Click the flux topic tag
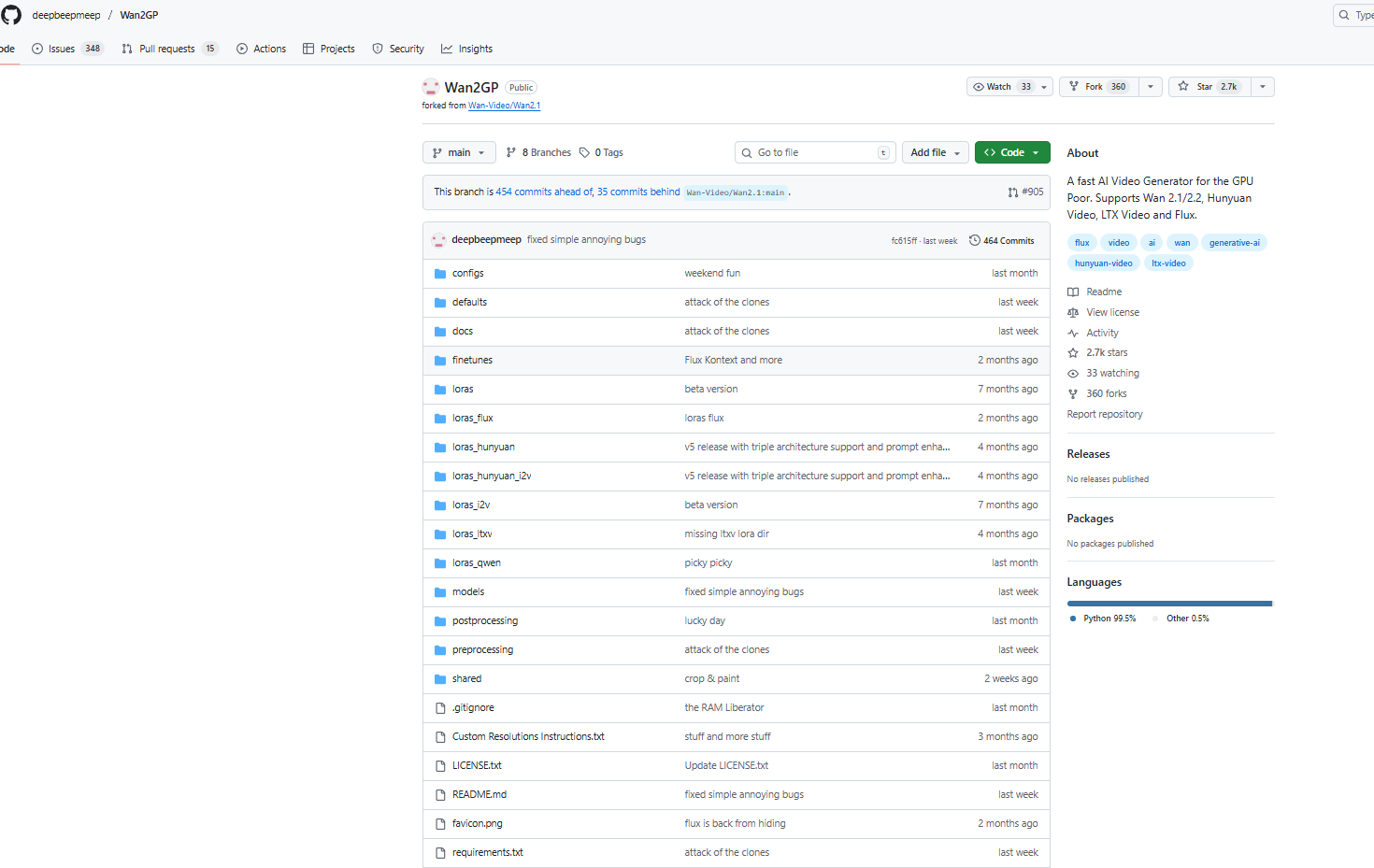1374x868 pixels. pos(1082,243)
